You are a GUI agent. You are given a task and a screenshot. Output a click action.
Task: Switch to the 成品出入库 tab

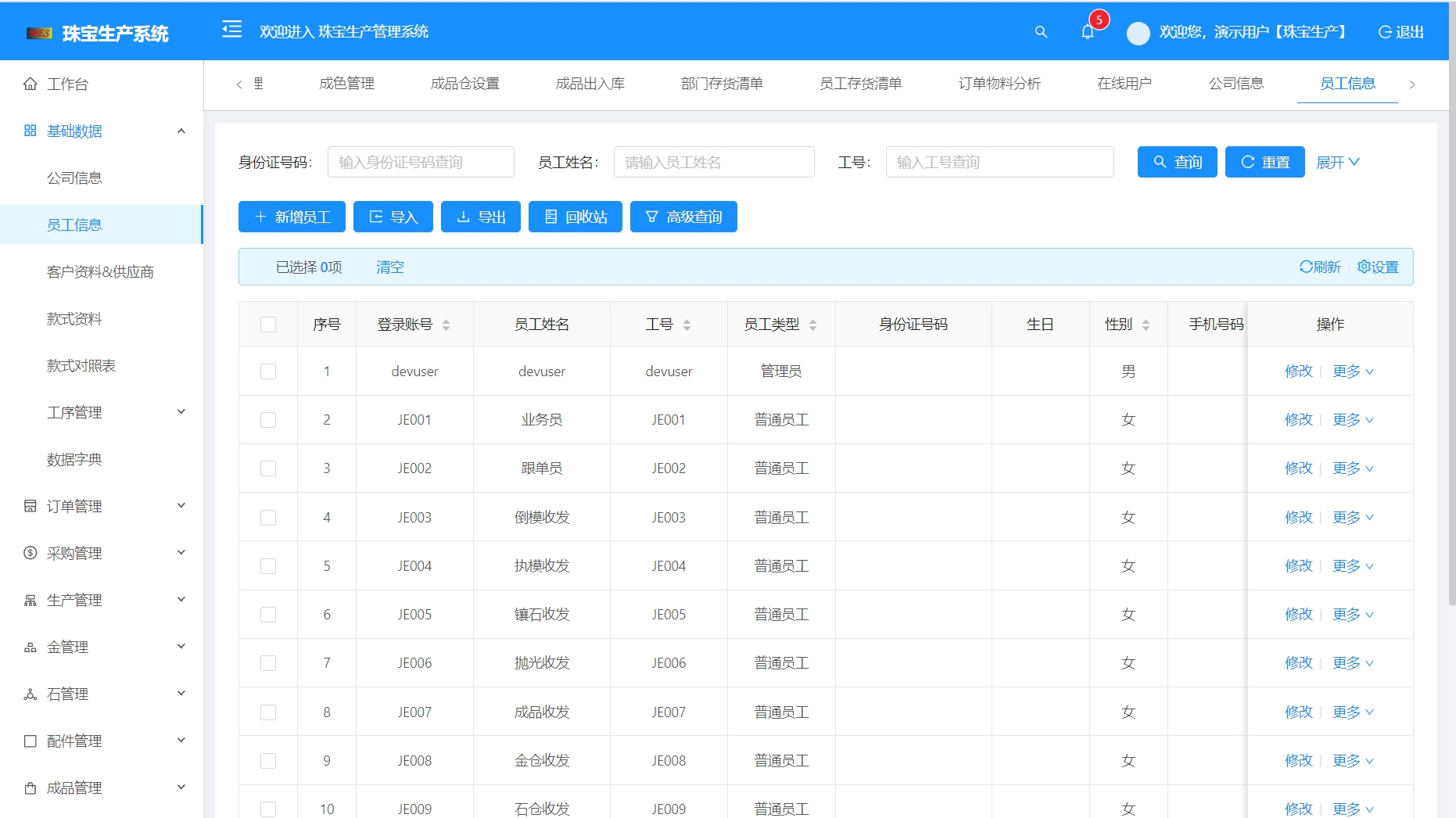tap(590, 84)
